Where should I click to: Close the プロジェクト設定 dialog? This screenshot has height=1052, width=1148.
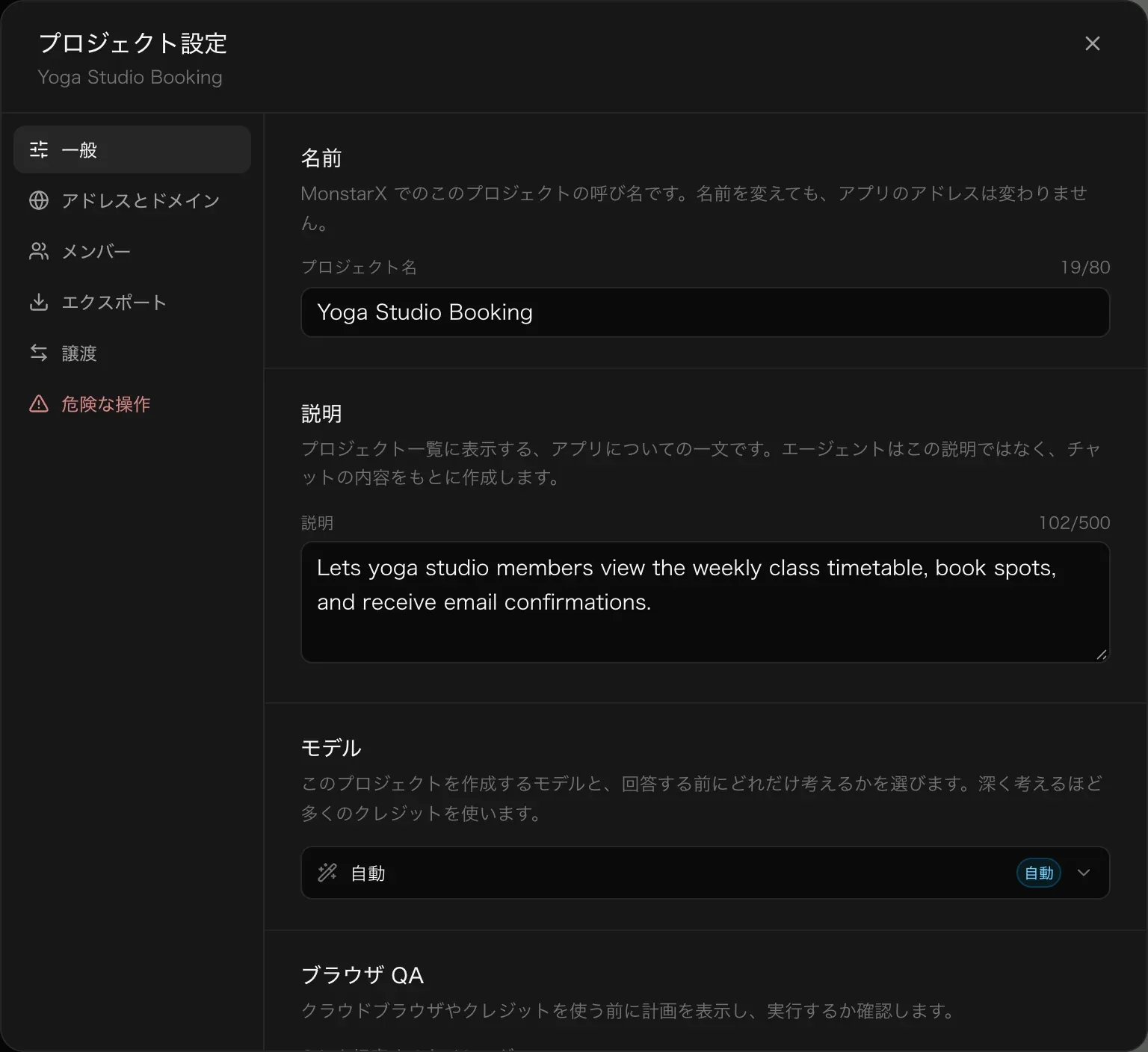(1092, 43)
